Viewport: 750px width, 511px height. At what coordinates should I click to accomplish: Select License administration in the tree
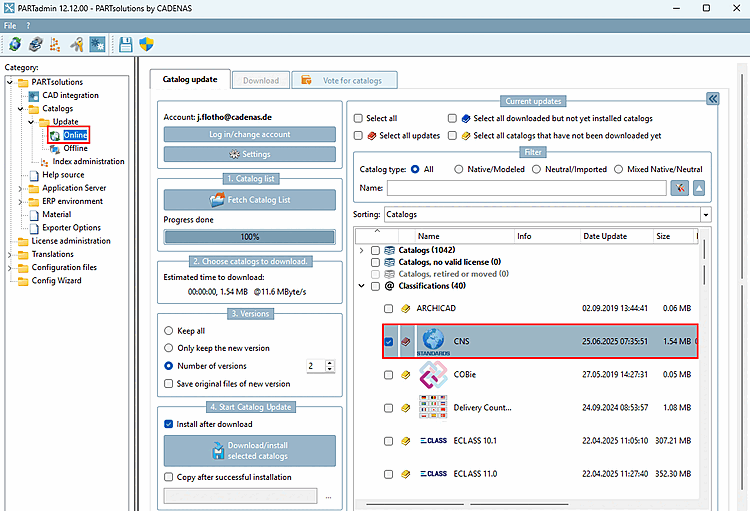[x=71, y=241]
